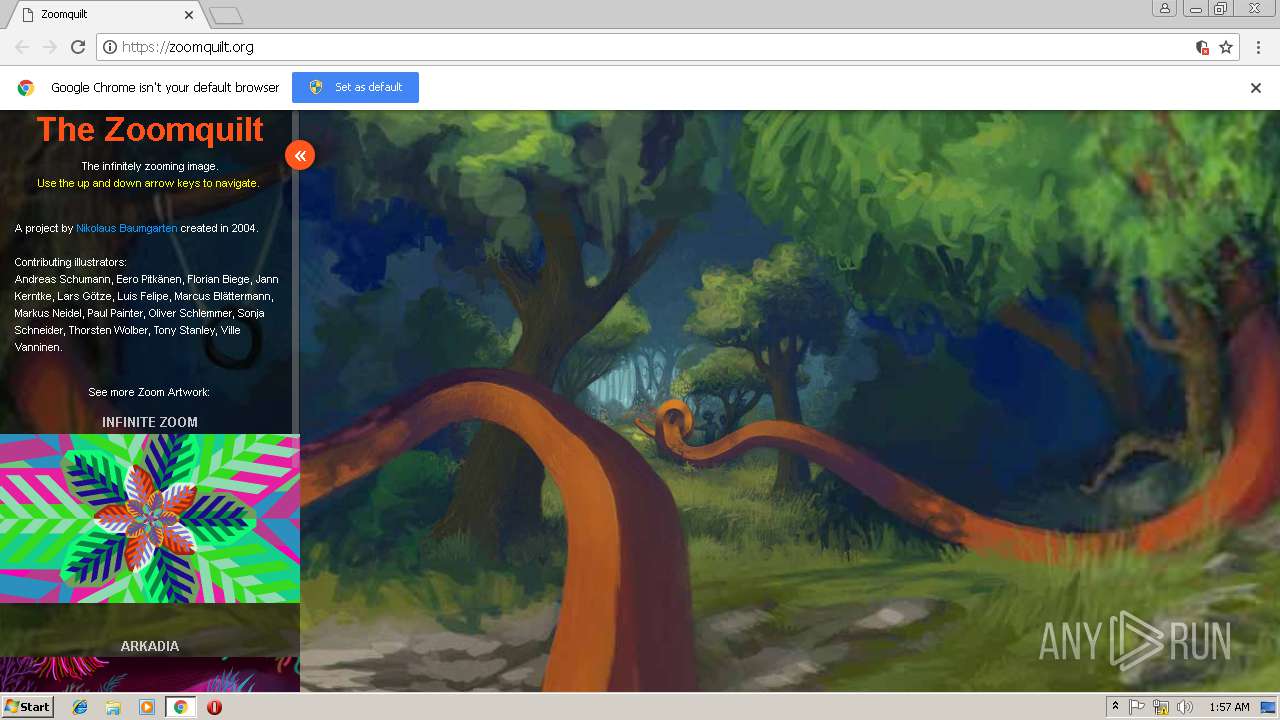Click the Chrome logo in the notification bar
The width and height of the screenshot is (1280, 720).
tap(26, 88)
